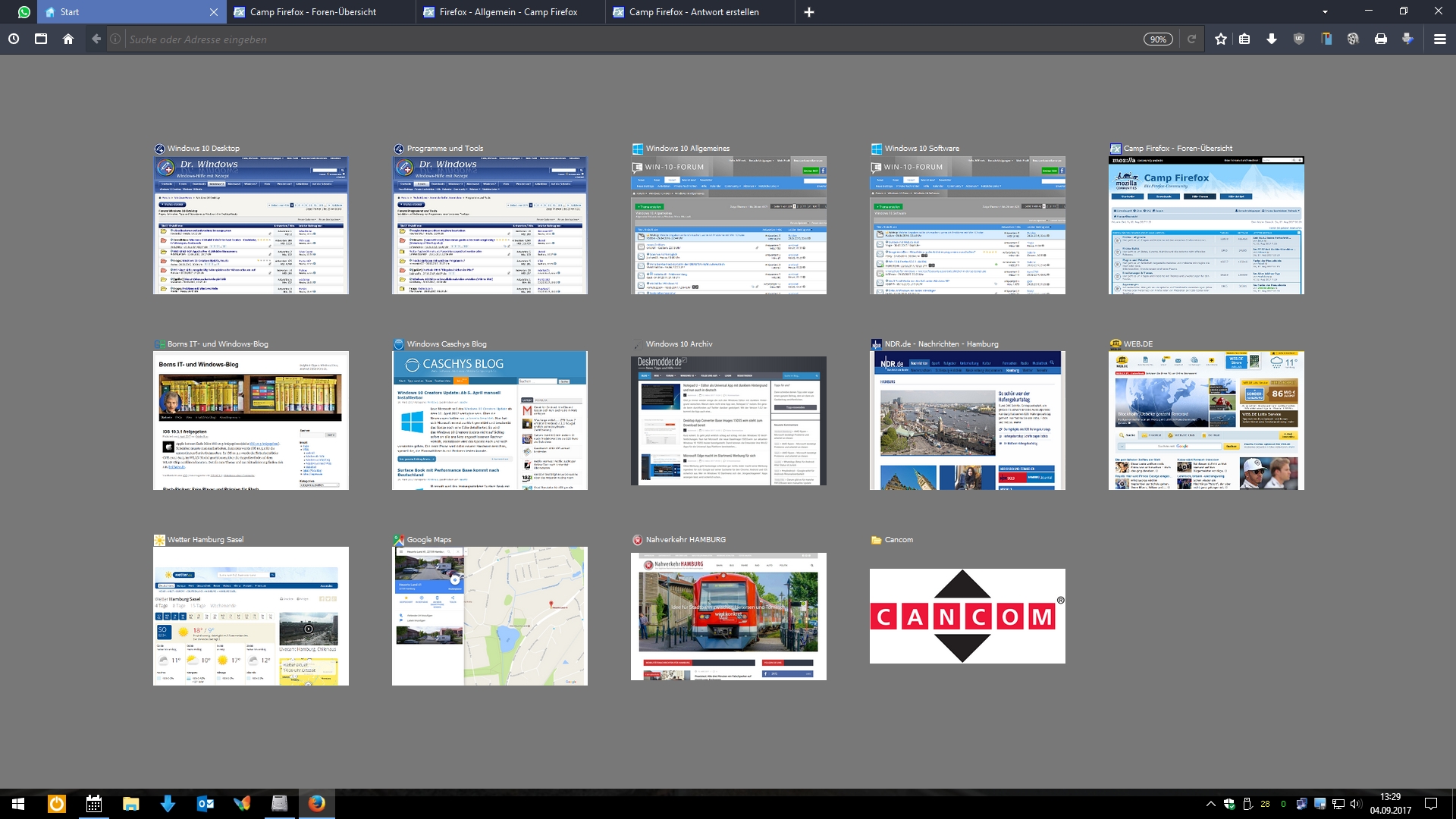Open the bookmarks list icon

tap(1244, 39)
